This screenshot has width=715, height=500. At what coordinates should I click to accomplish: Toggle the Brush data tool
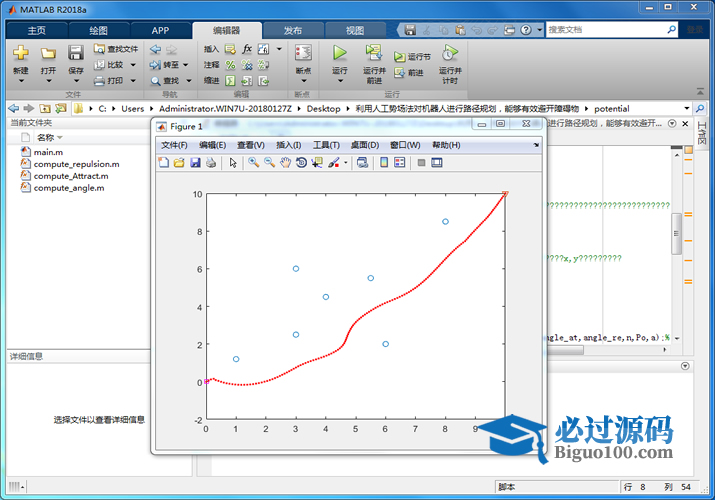click(x=334, y=162)
